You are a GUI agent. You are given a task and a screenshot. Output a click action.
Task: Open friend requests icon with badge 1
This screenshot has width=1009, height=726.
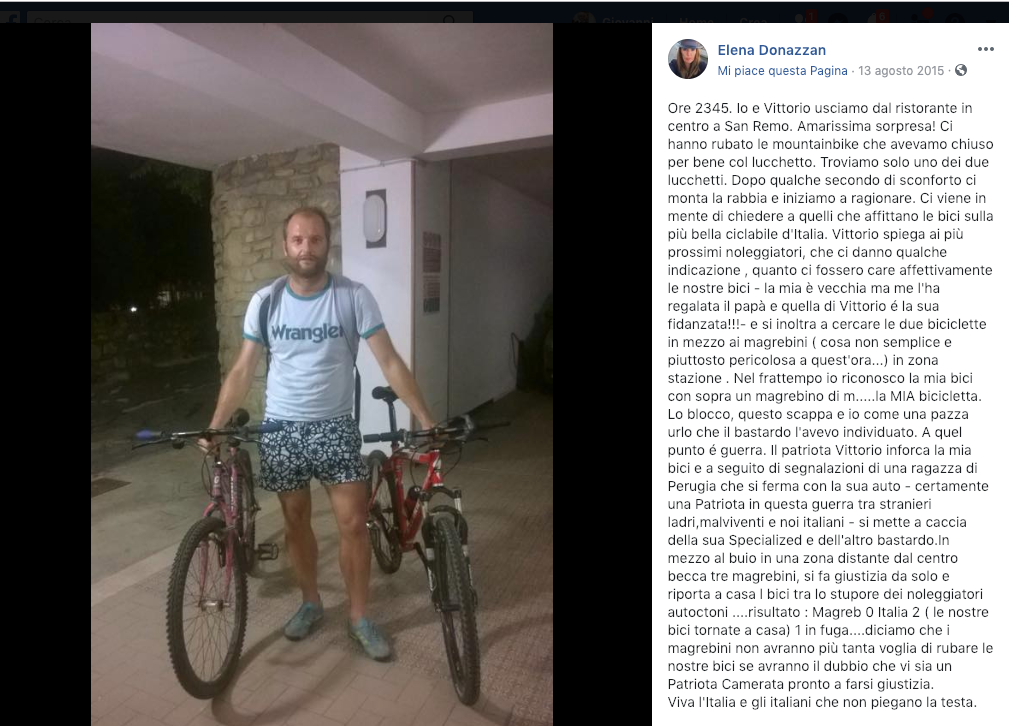point(804,17)
